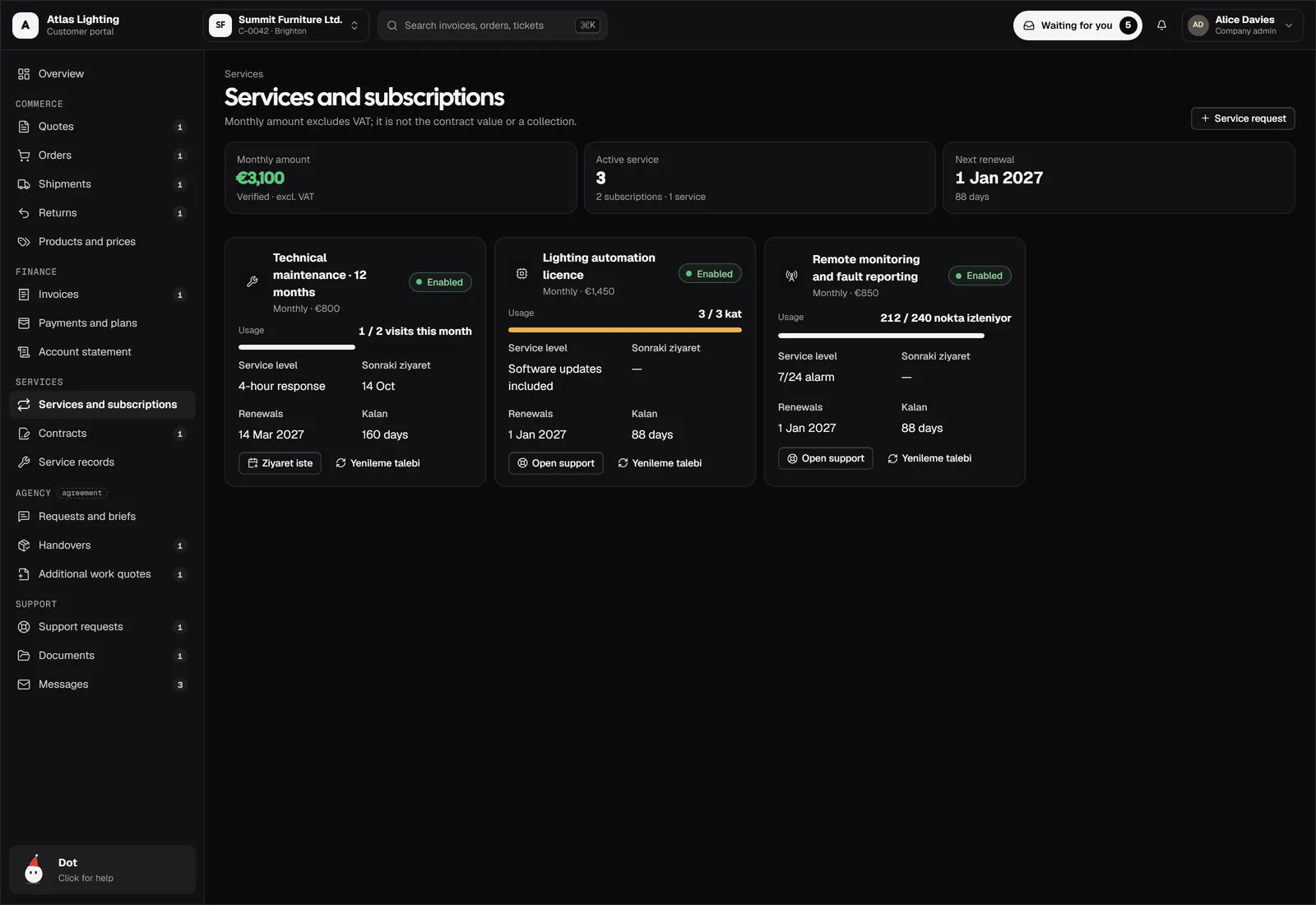The image size is (1316, 905).
Task: Click the Service records wrench icon
Action: pyautogui.click(x=24, y=462)
